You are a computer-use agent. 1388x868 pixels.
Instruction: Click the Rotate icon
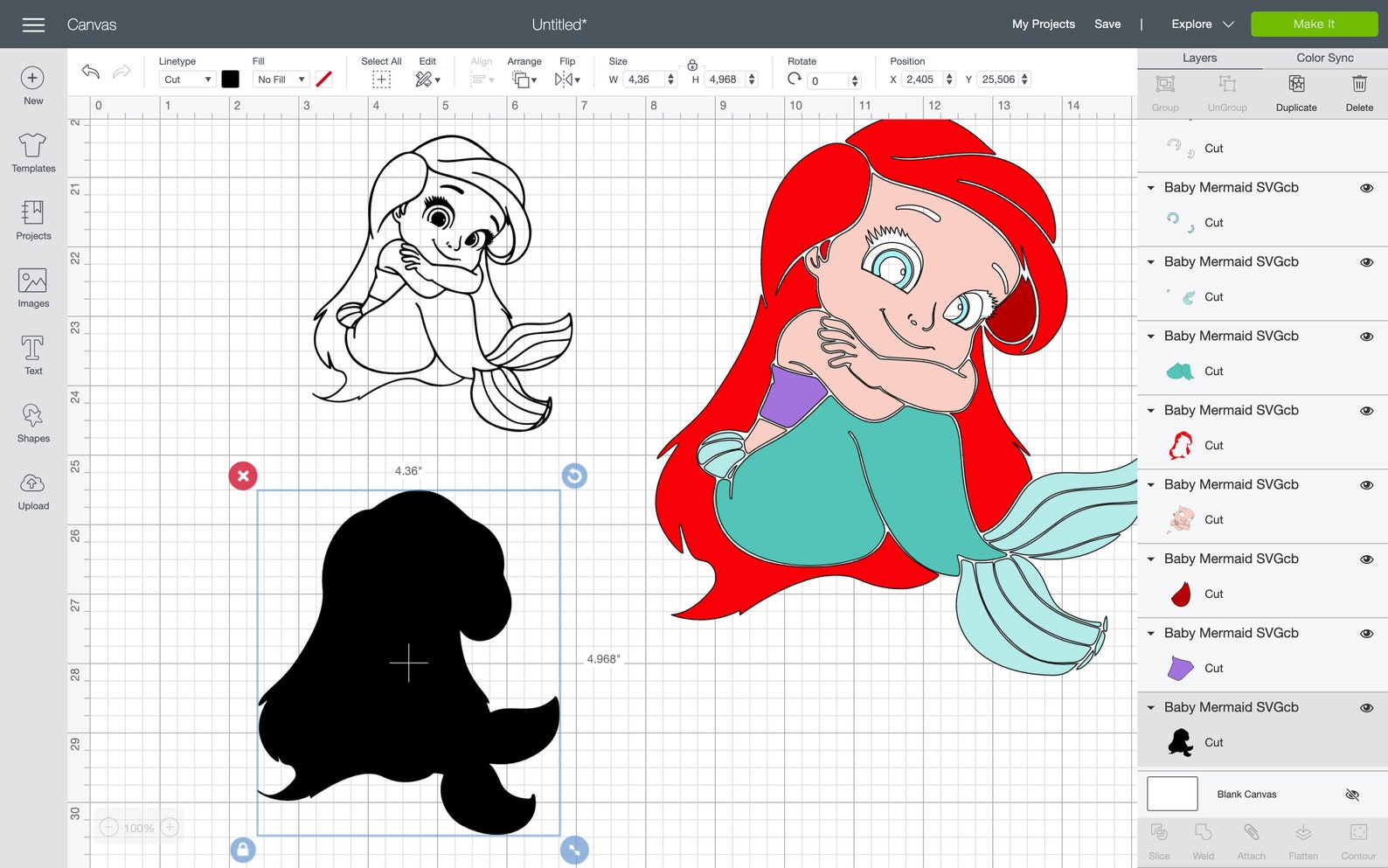pos(795,79)
